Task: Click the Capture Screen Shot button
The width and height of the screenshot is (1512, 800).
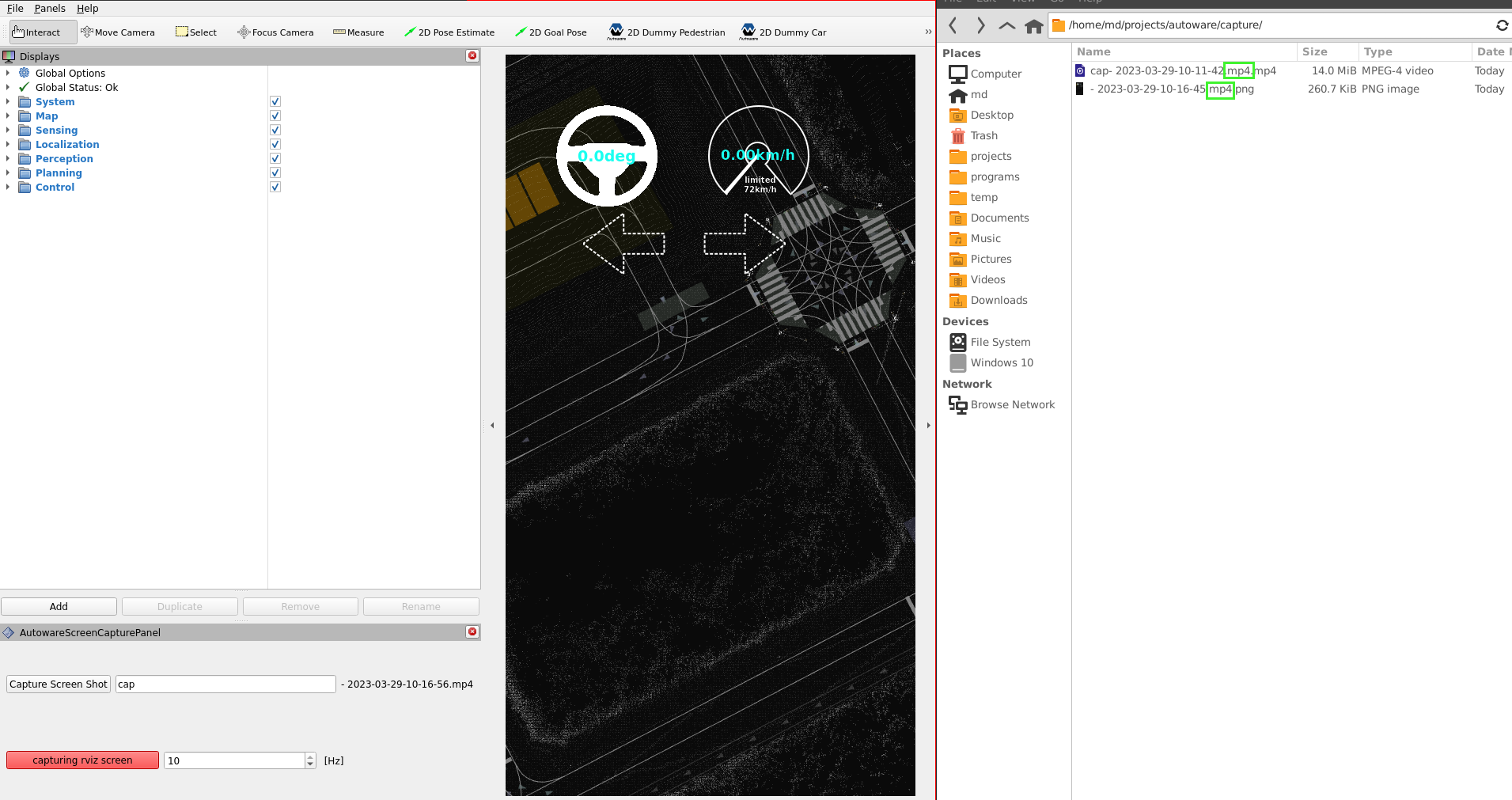Action: [x=58, y=684]
